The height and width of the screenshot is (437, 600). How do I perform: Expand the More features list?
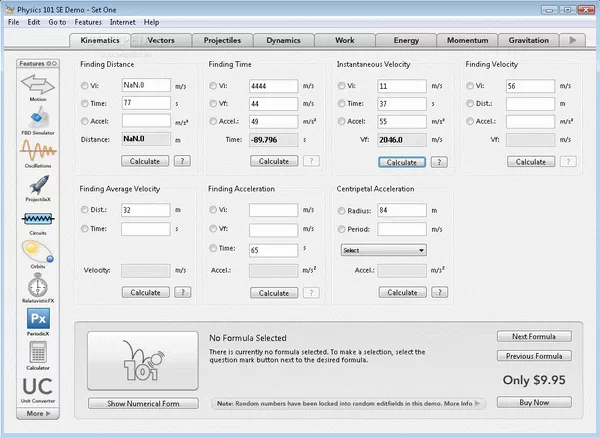pos(36,413)
